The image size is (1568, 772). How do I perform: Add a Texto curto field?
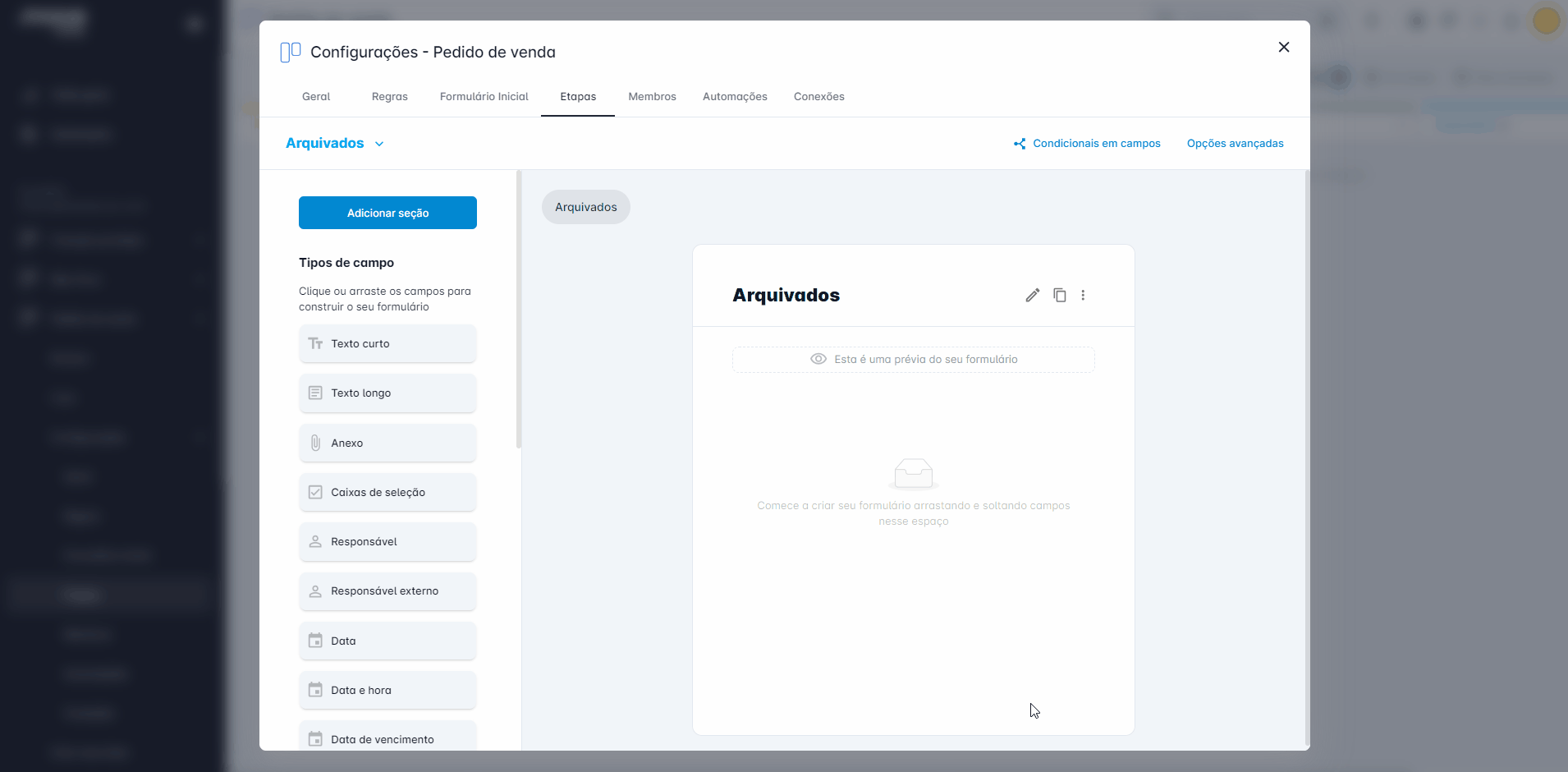[x=387, y=343]
